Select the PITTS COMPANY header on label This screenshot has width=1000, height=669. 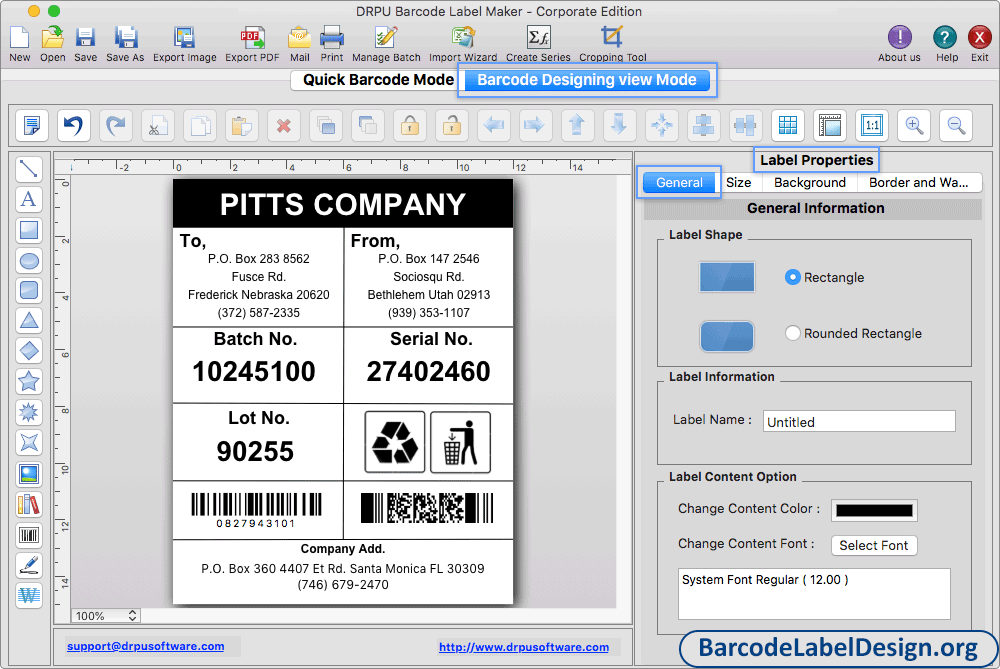(342, 205)
